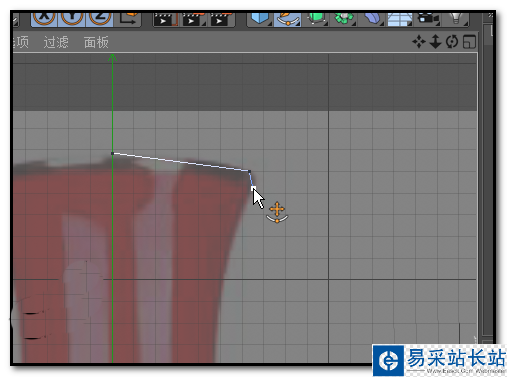Viewport: 507px width, 377px height.
Task: Click the viewport zoom/dolly camera icon
Action: click(435, 42)
